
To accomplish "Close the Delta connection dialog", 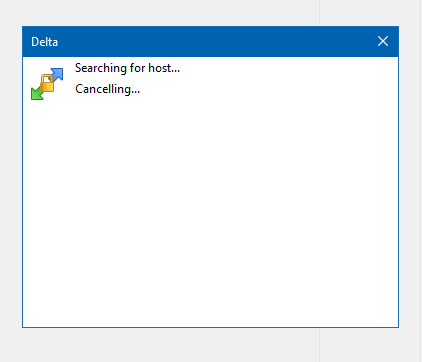I will tap(383, 41).
